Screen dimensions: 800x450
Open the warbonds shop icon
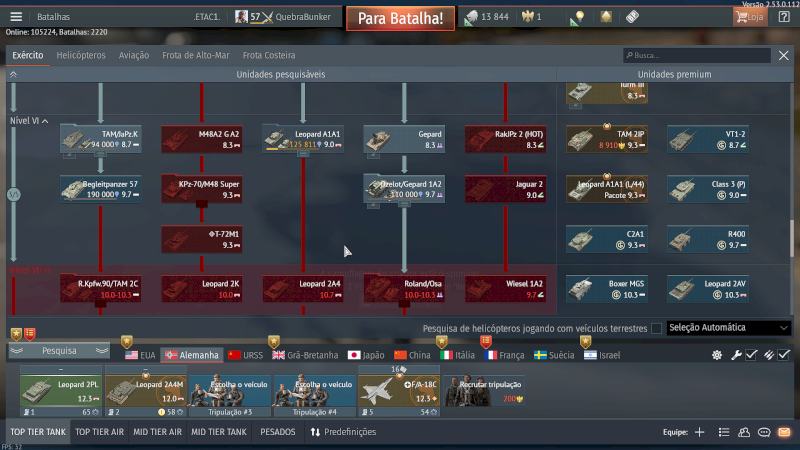coord(606,17)
